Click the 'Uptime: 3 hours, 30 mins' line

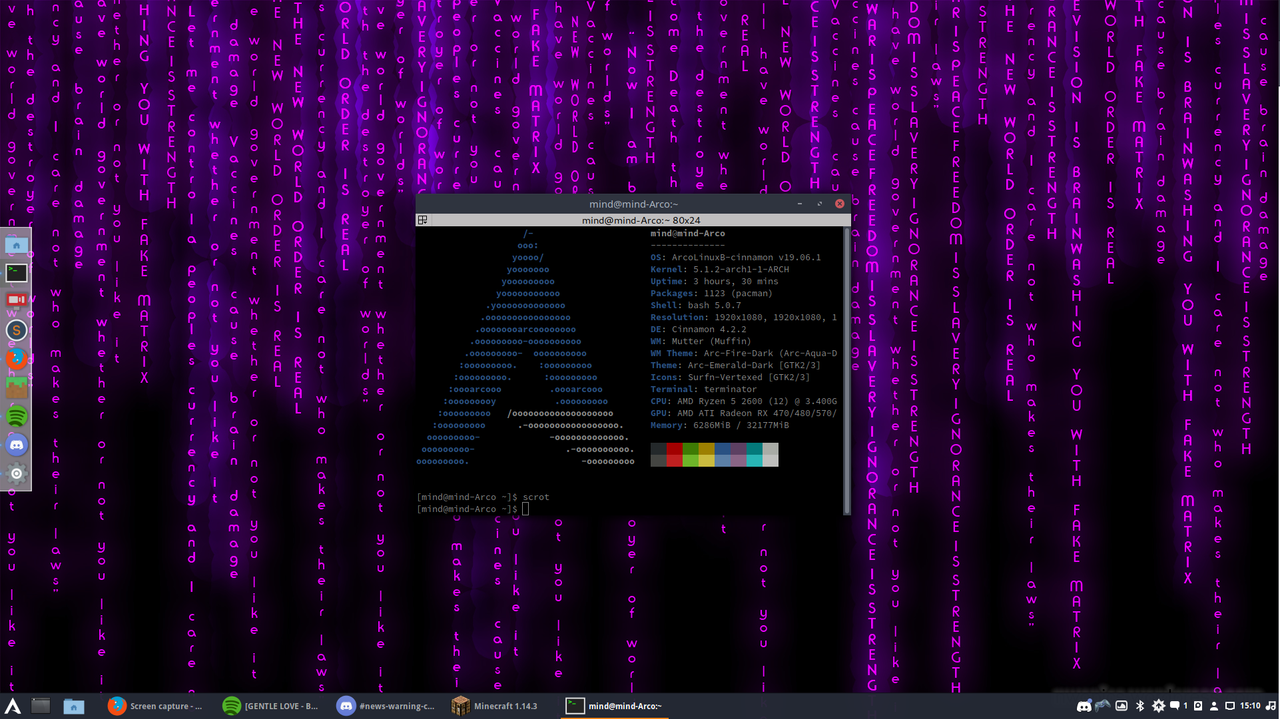(x=714, y=281)
